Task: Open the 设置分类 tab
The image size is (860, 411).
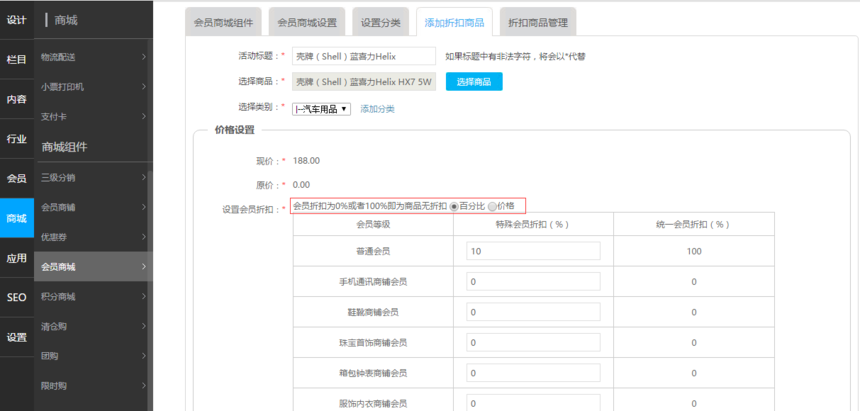Action: [380, 22]
